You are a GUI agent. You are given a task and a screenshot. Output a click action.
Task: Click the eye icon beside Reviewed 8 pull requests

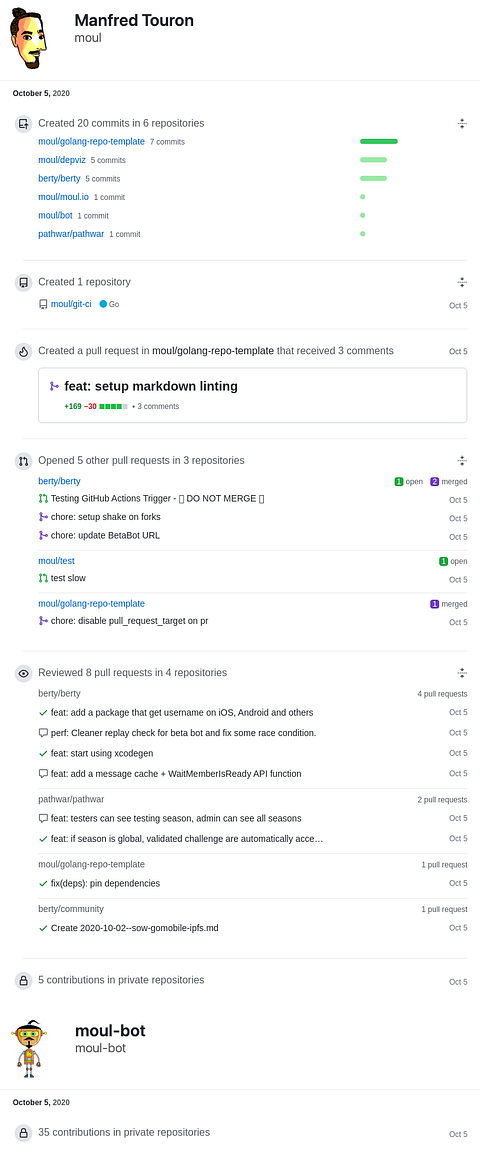coord(24,673)
